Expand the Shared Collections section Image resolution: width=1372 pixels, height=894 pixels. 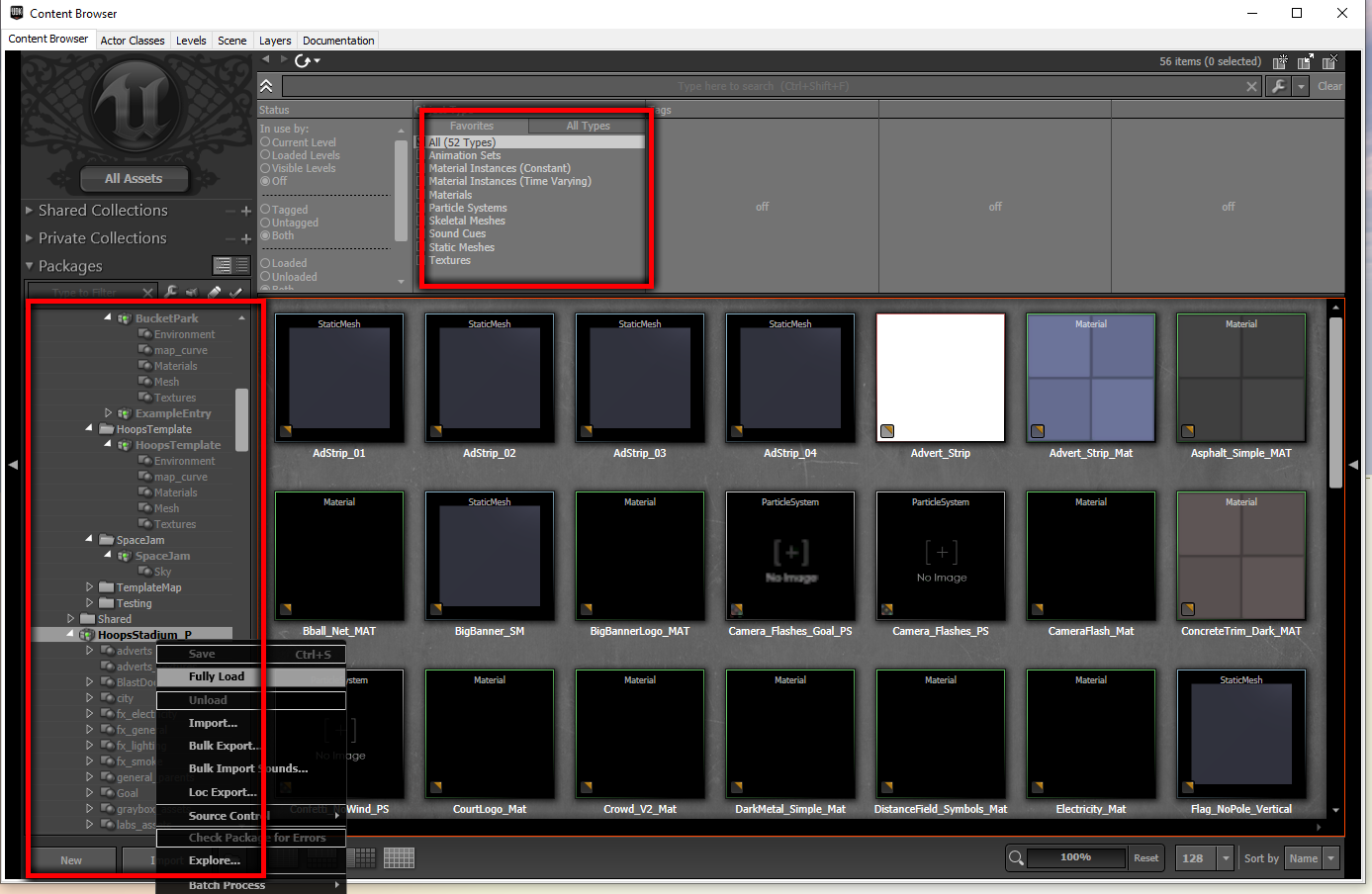[29, 210]
